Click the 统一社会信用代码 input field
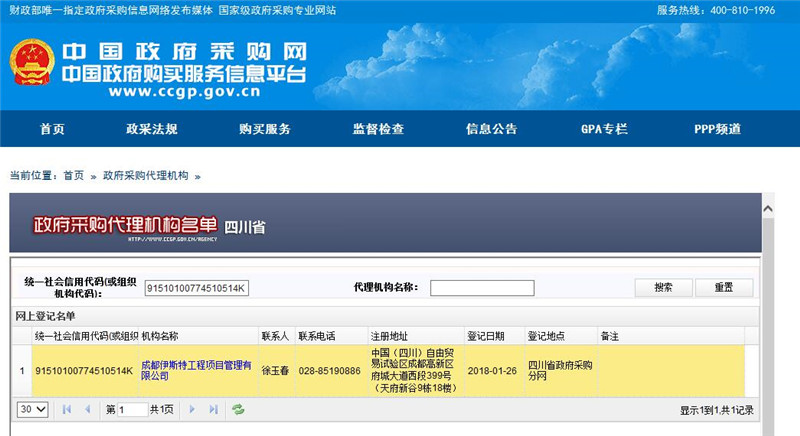 [197, 288]
